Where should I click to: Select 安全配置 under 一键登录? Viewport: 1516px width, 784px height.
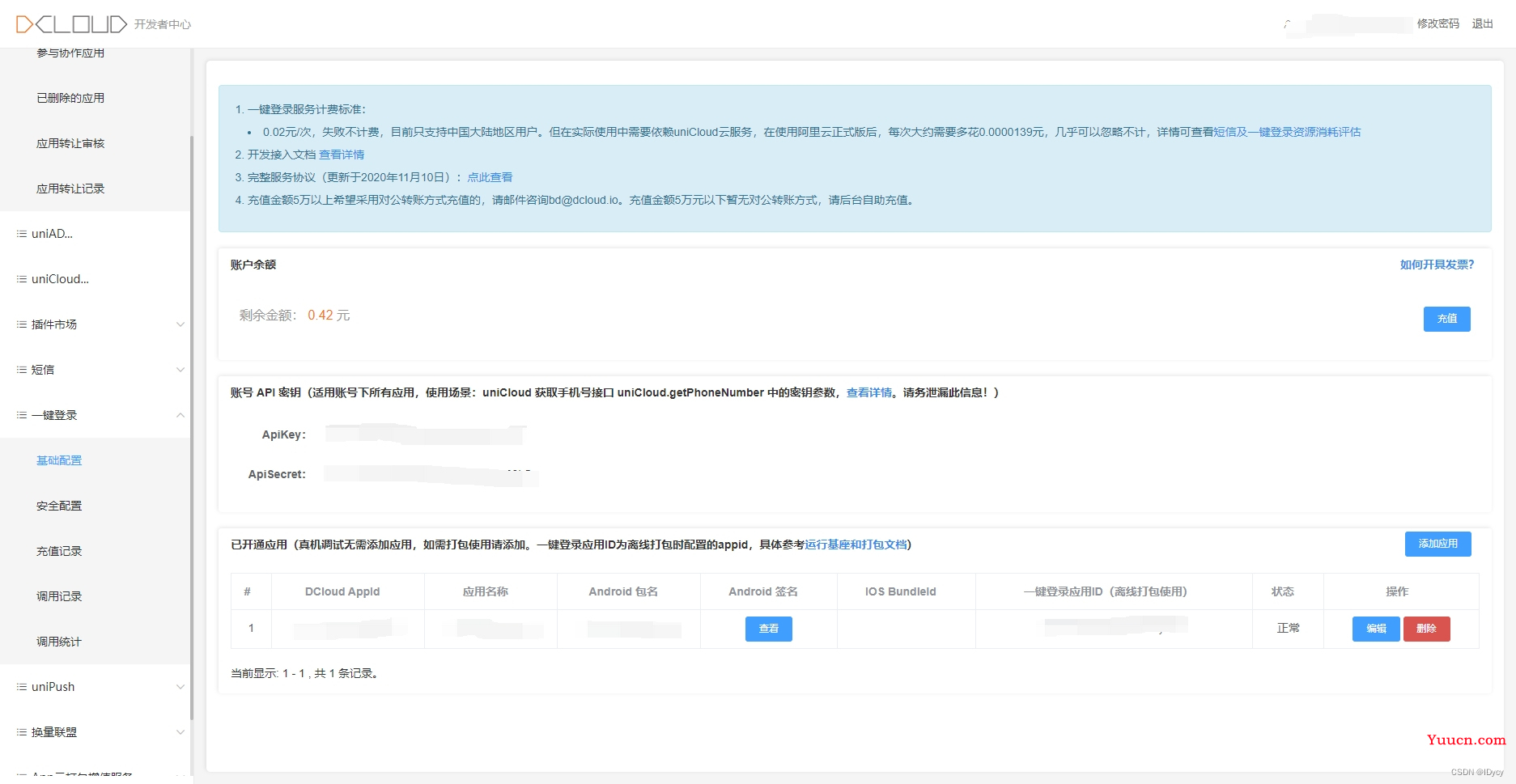(x=59, y=506)
